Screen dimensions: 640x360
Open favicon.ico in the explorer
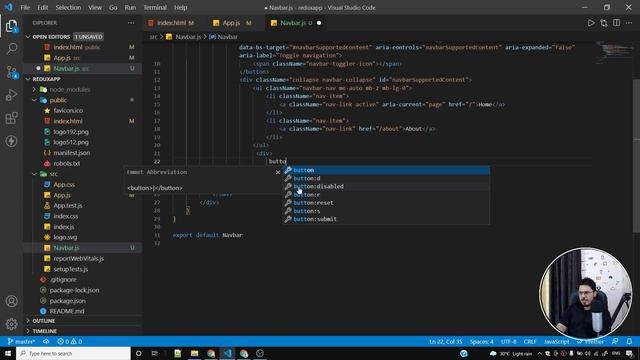click(68, 111)
